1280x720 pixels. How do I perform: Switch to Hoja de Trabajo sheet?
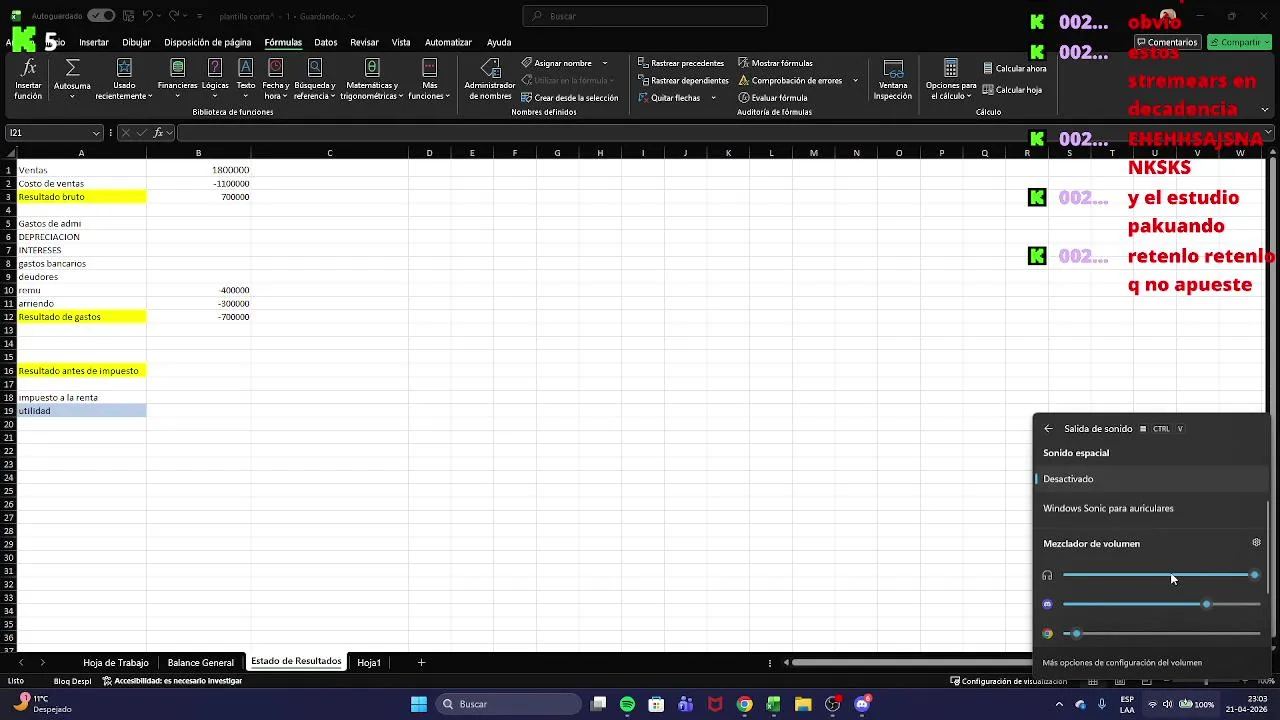tap(116, 662)
